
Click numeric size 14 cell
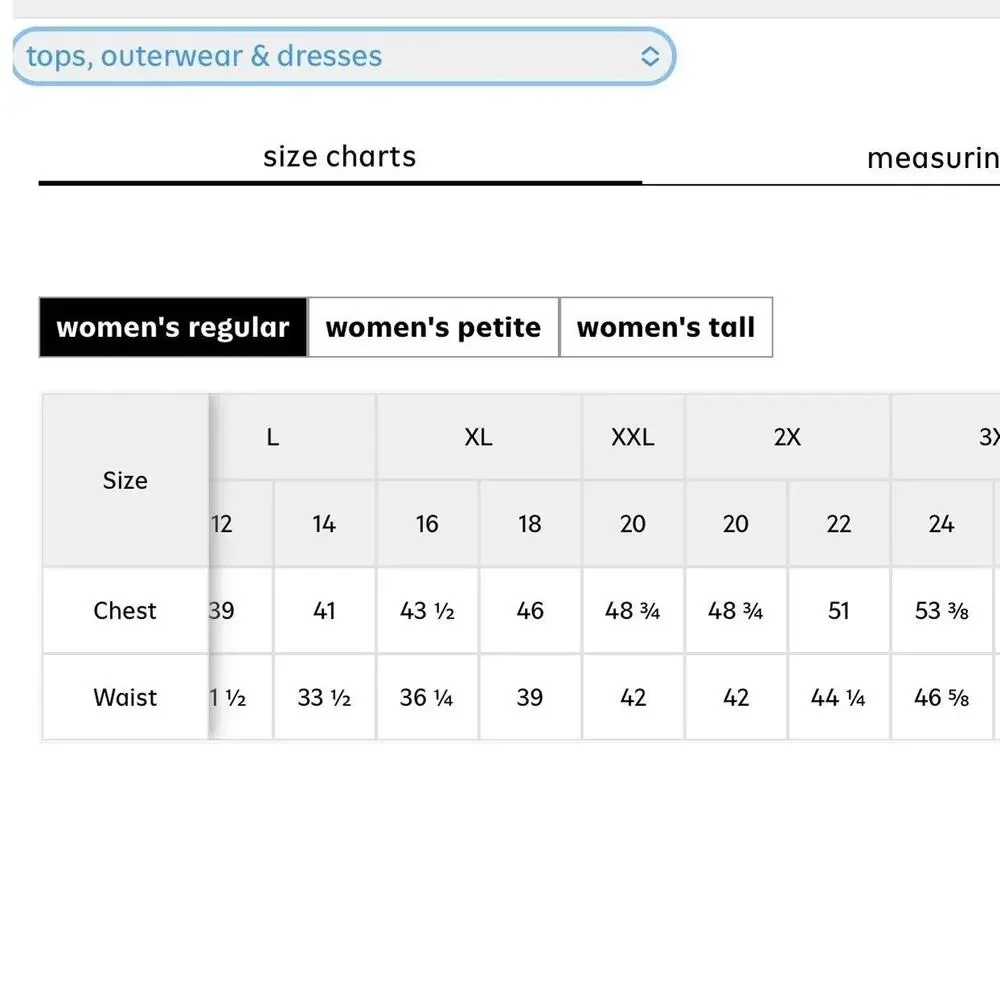pos(324,524)
